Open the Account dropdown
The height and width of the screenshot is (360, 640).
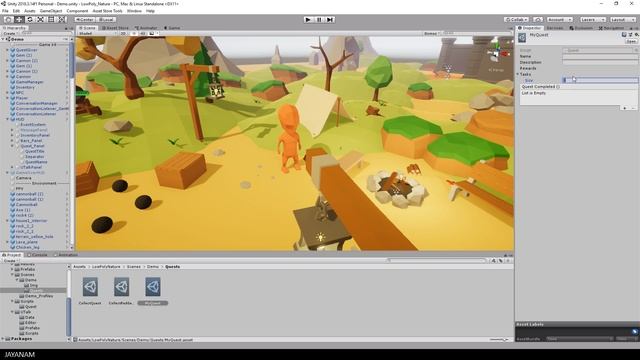[560, 20]
